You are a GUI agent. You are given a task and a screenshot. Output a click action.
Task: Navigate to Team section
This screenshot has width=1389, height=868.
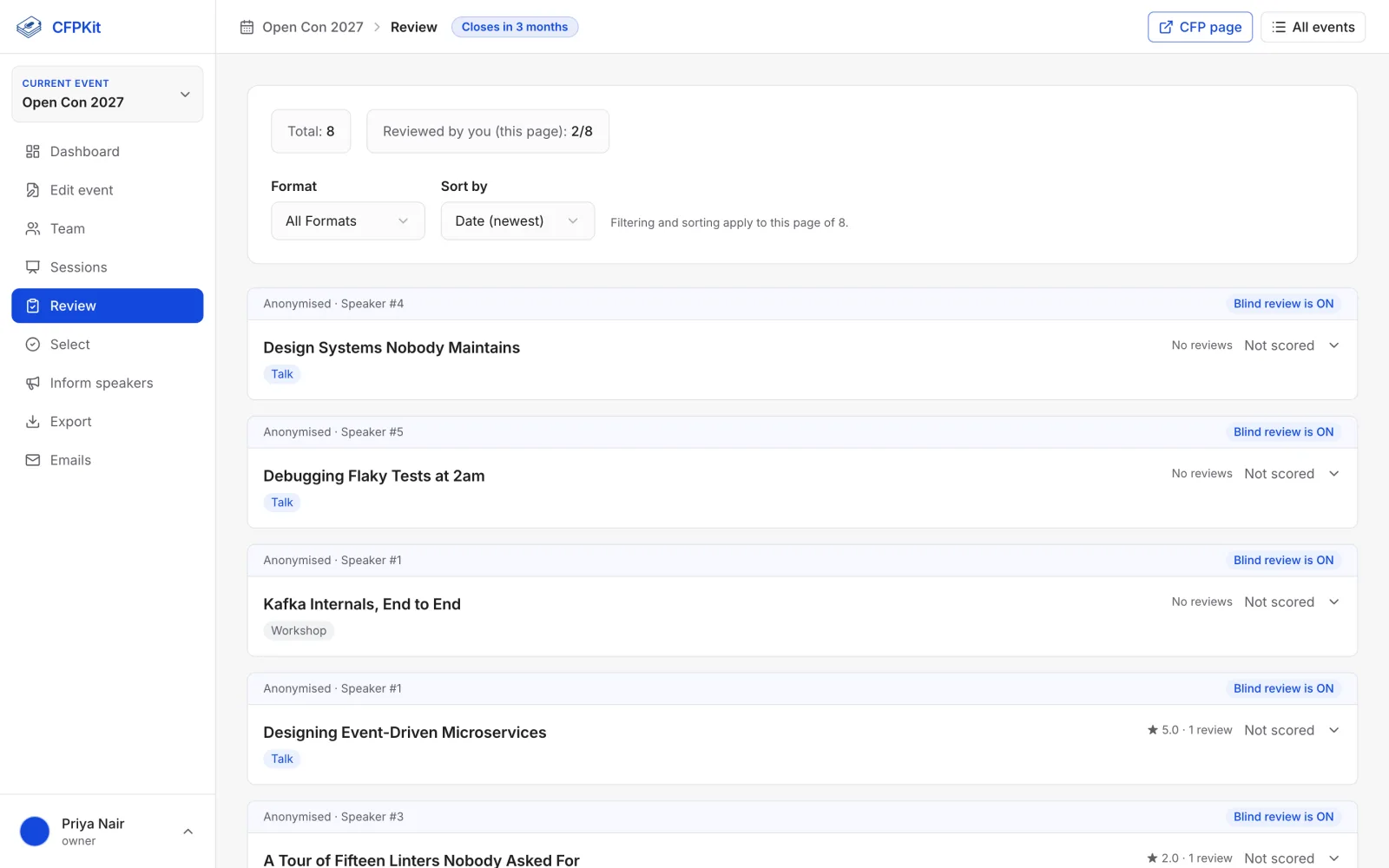[x=108, y=228]
